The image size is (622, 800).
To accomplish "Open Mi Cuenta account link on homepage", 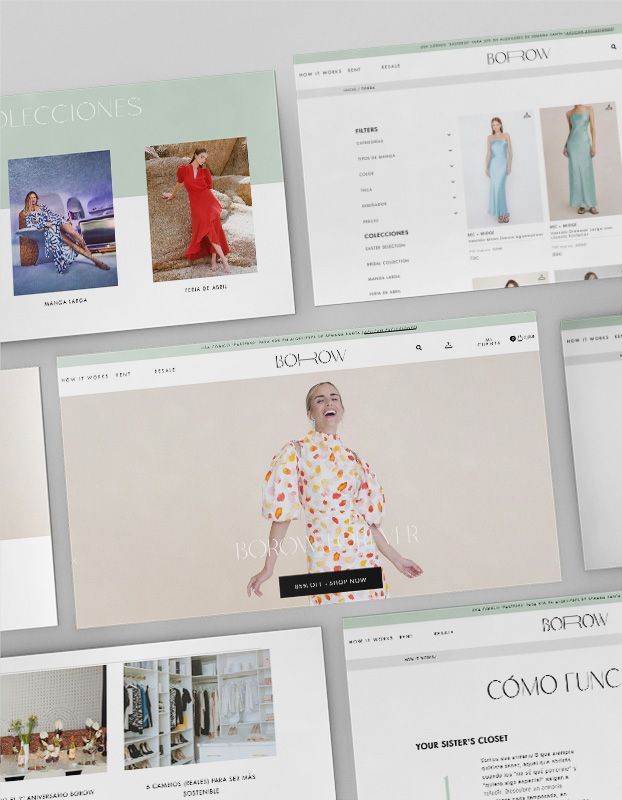I will click(489, 342).
